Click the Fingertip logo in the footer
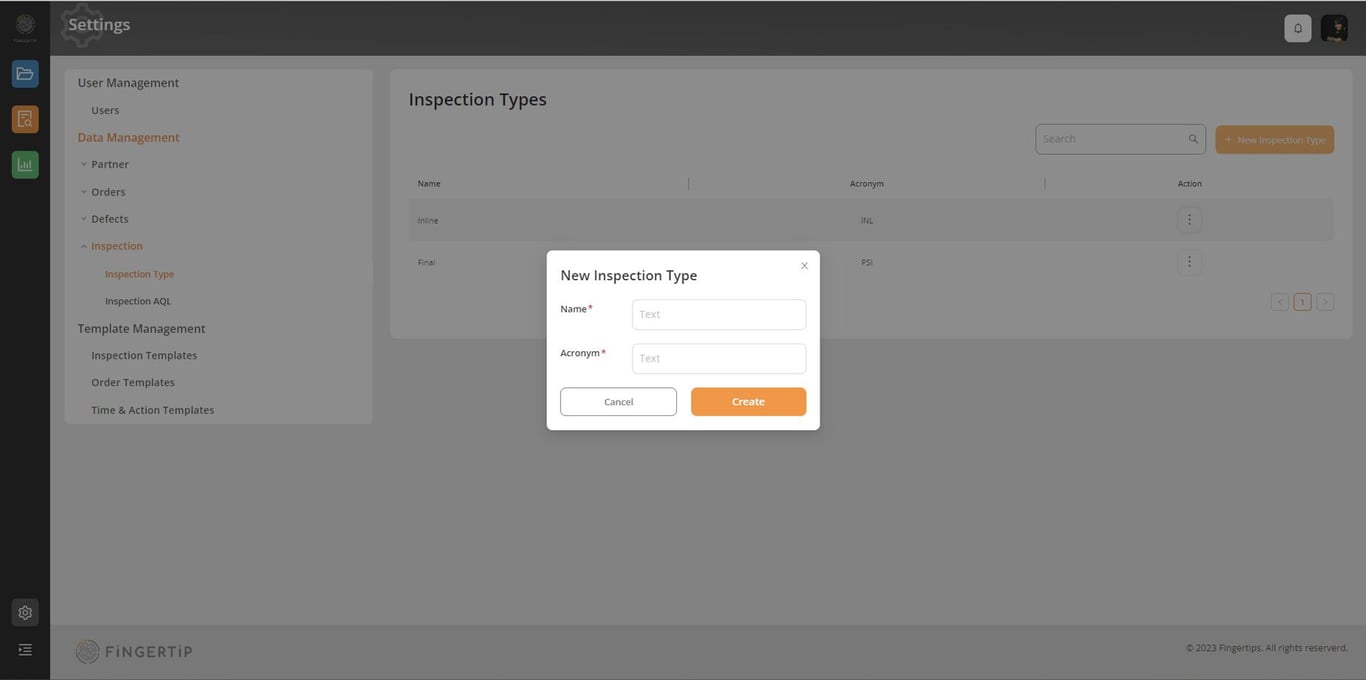Screen dimensions: 1366x680 [x=133, y=651]
